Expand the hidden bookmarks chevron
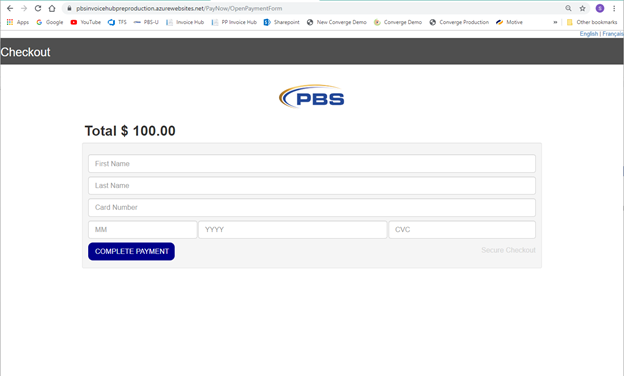The height and width of the screenshot is (376, 624). (x=555, y=22)
